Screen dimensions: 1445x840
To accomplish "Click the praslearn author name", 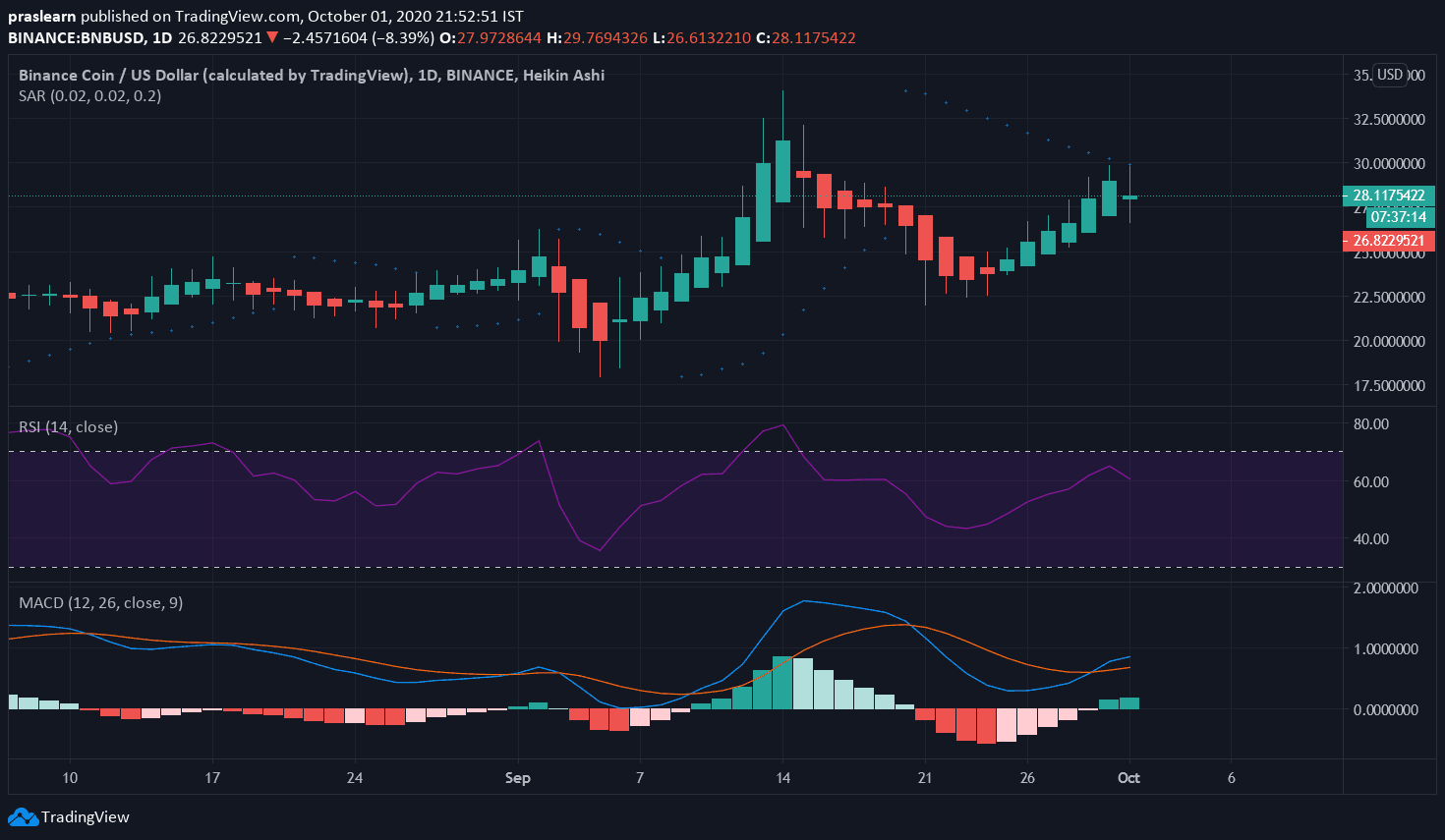I will tap(41, 17).
